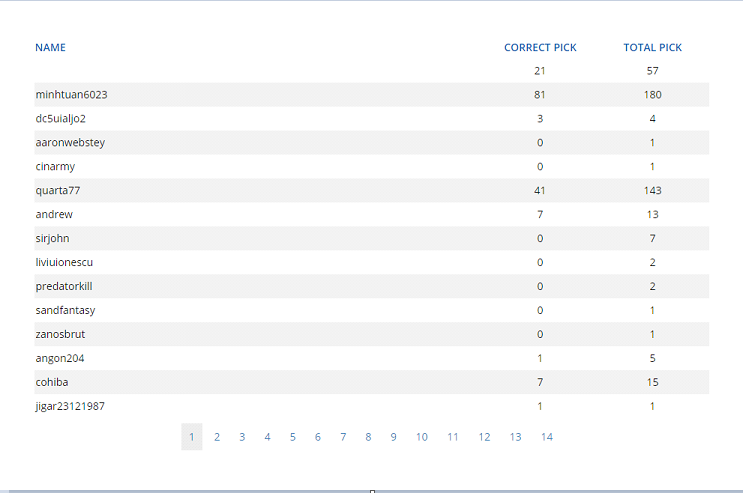Sort by CORRECT PICK column header
Viewport: 743px width, 493px height.
coord(540,47)
